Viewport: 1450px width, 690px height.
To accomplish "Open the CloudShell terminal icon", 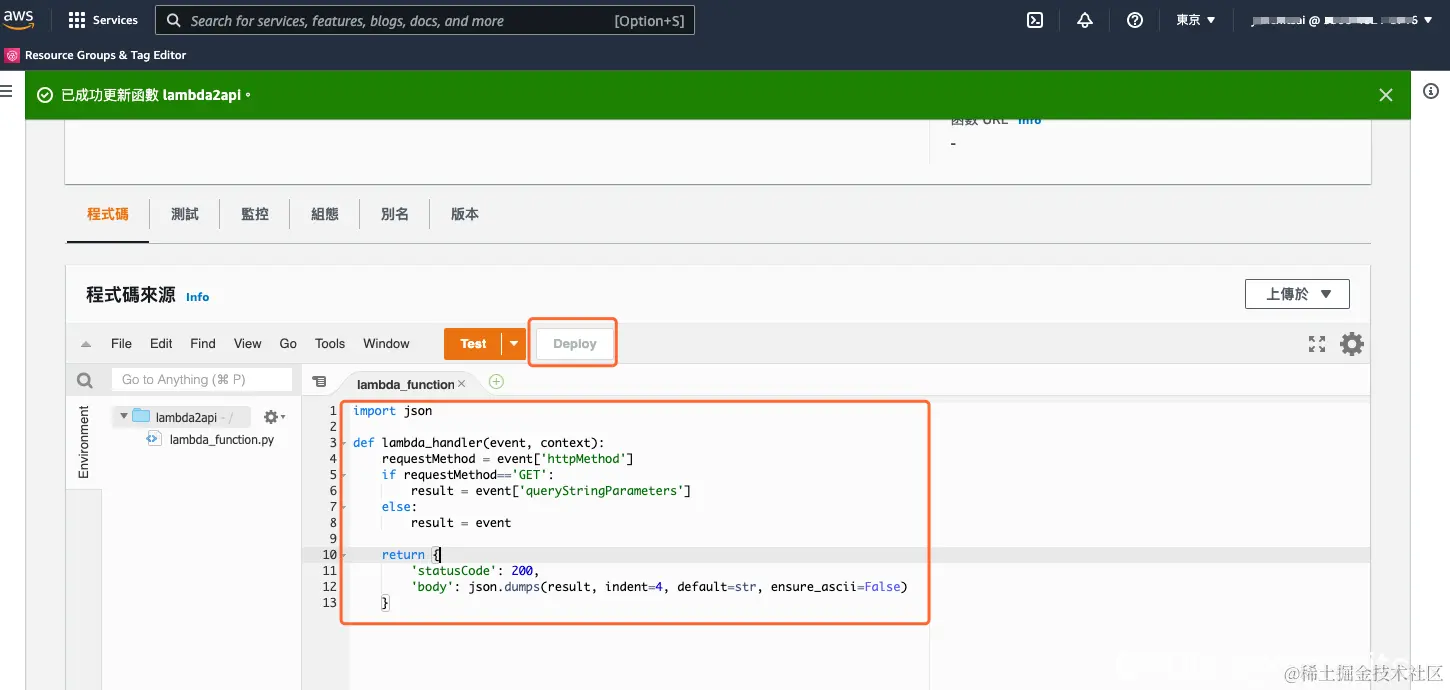I will [x=1035, y=20].
